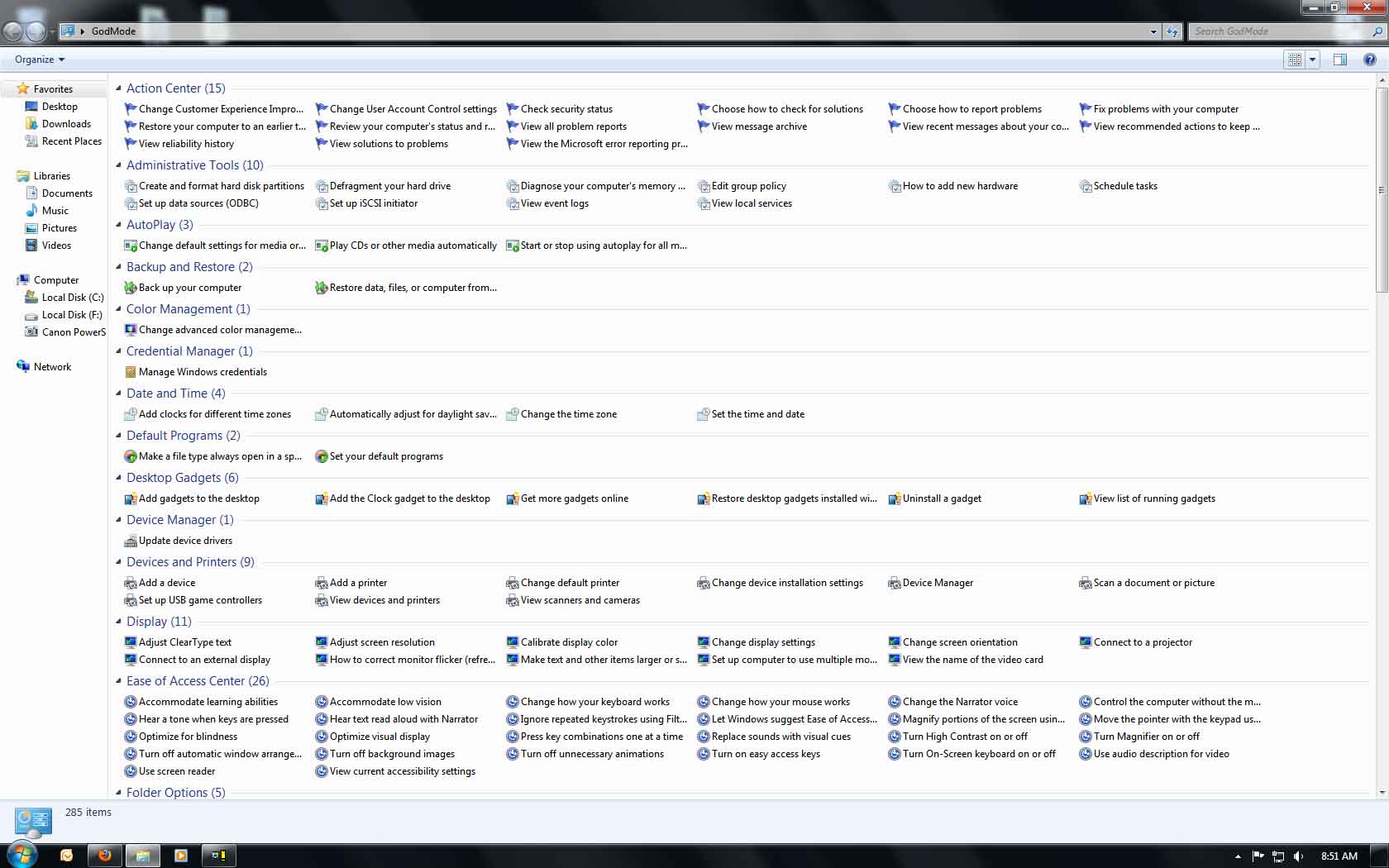The width and height of the screenshot is (1389, 868).
Task: Select Downloads in the Favorites pane
Action: pyautogui.click(x=66, y=124)
